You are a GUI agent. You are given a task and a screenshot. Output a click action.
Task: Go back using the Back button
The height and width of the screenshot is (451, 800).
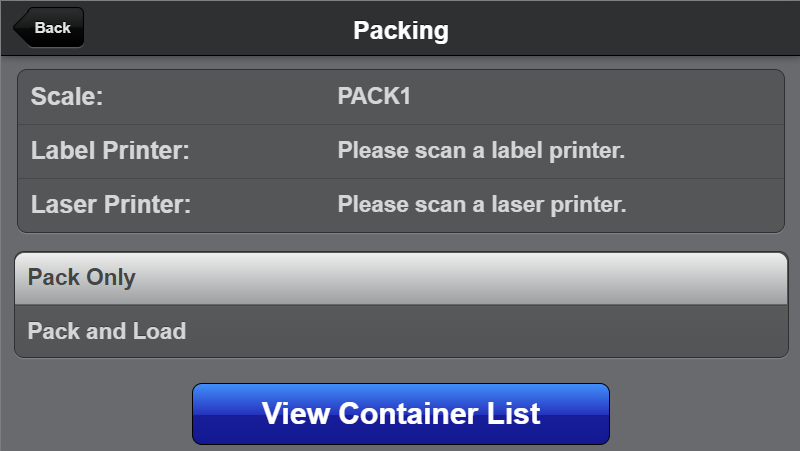tap(50, 28)
